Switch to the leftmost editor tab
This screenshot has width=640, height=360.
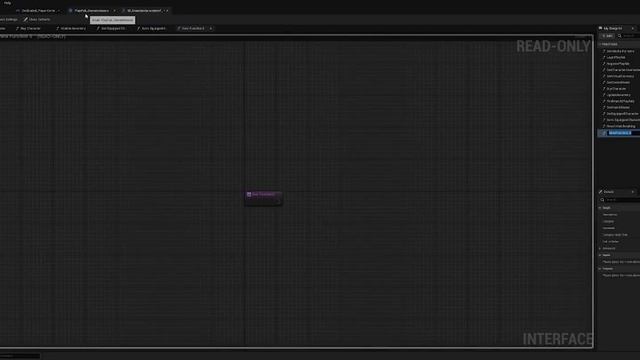tap(38, 11)
